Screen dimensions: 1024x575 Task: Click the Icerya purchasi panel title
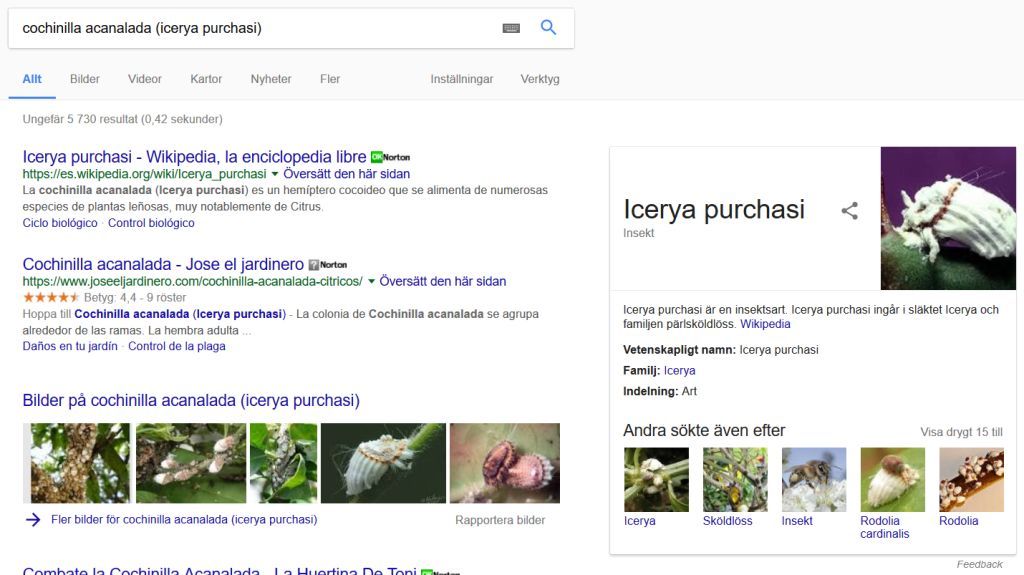coord(714,209)
